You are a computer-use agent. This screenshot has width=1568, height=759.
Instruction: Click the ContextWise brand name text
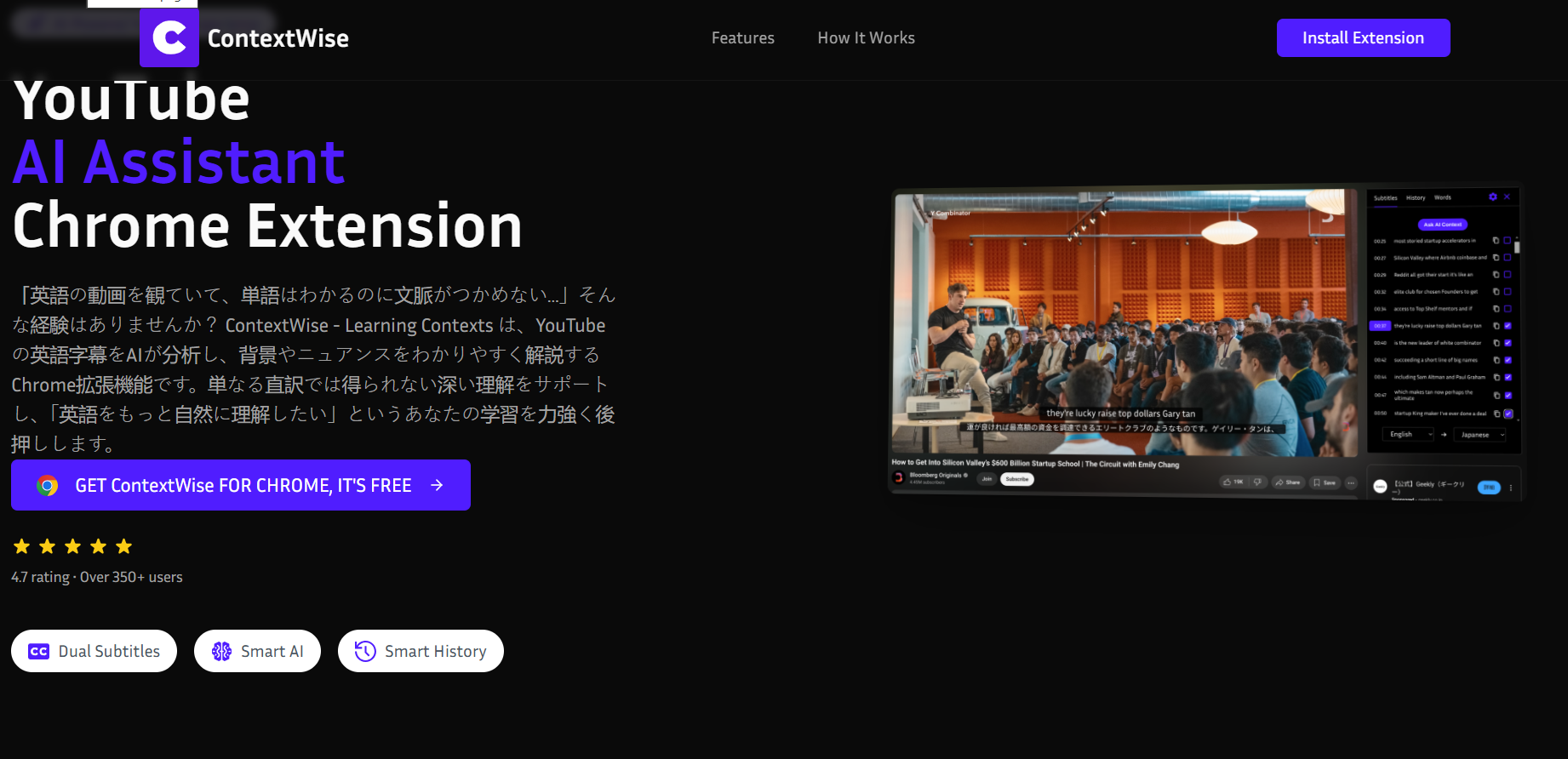pos(278,38)
